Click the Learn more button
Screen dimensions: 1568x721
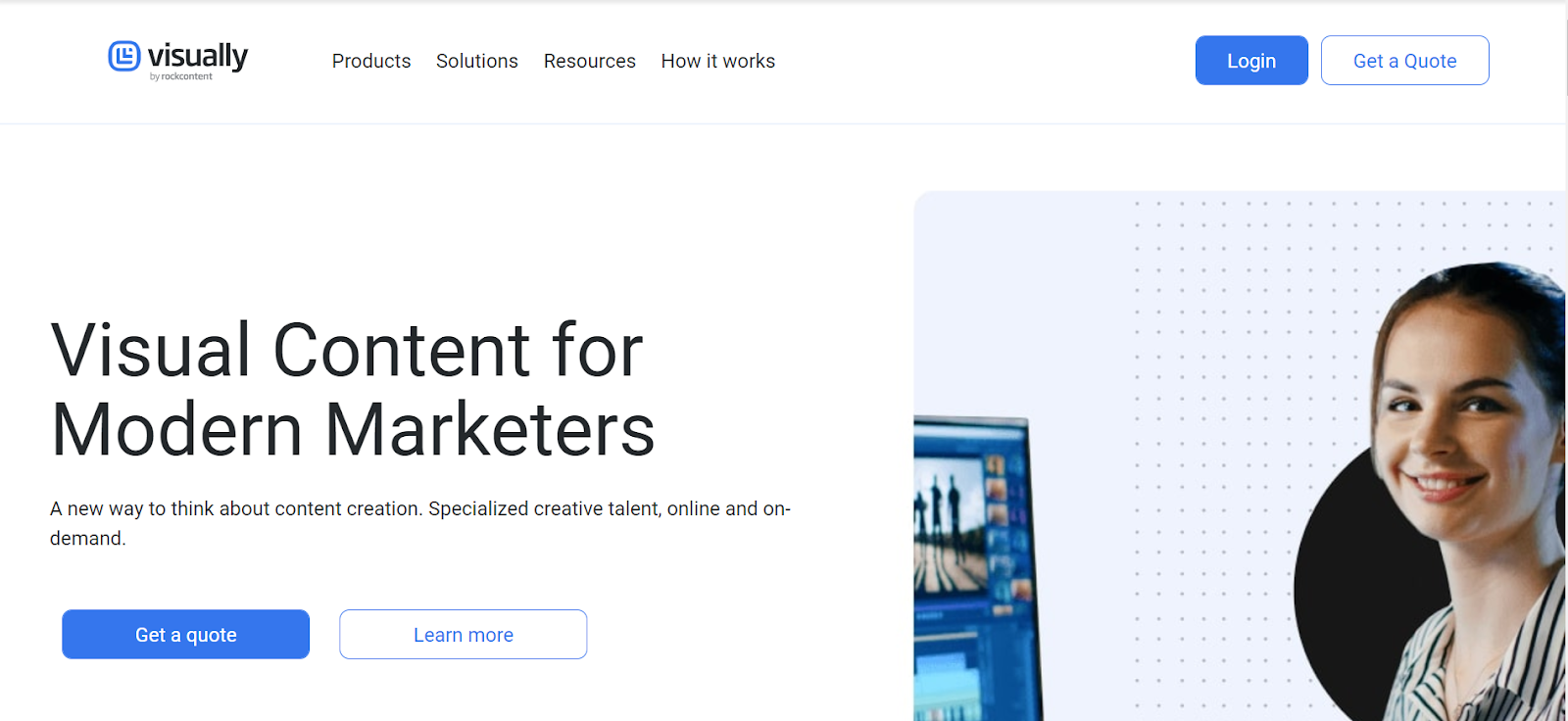[464, 635]
